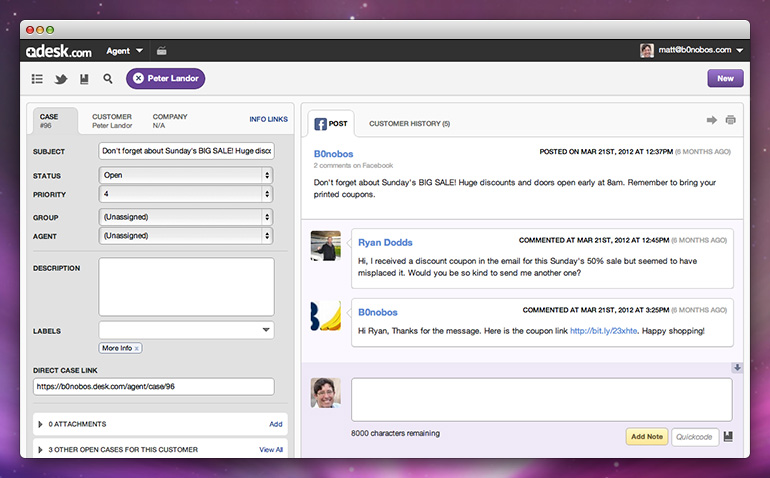Open the Status dropdown showing Open
770x478 pixels.
tap(186, 175)
